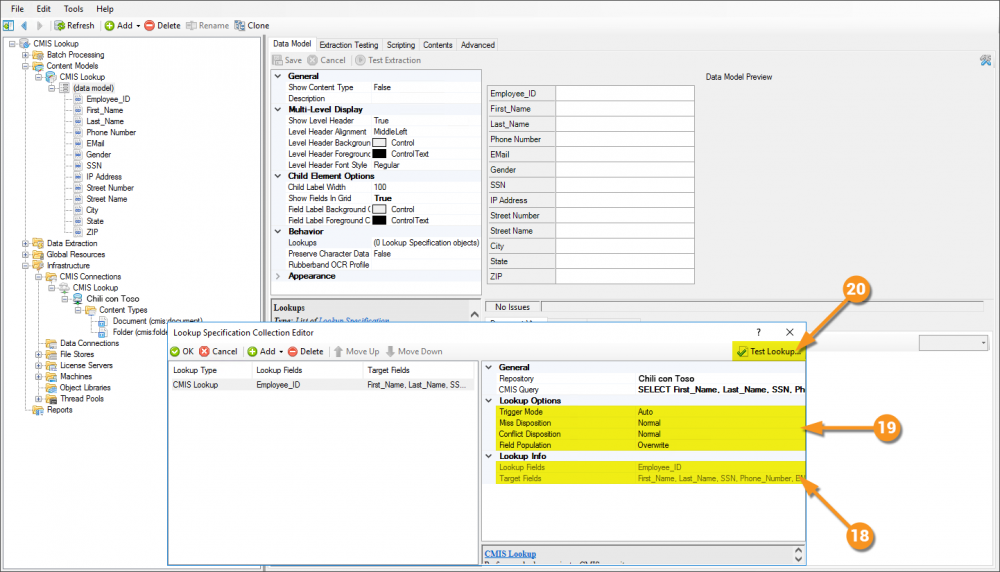
Task: Click the No Issues status tab
Action: [512, 307]
